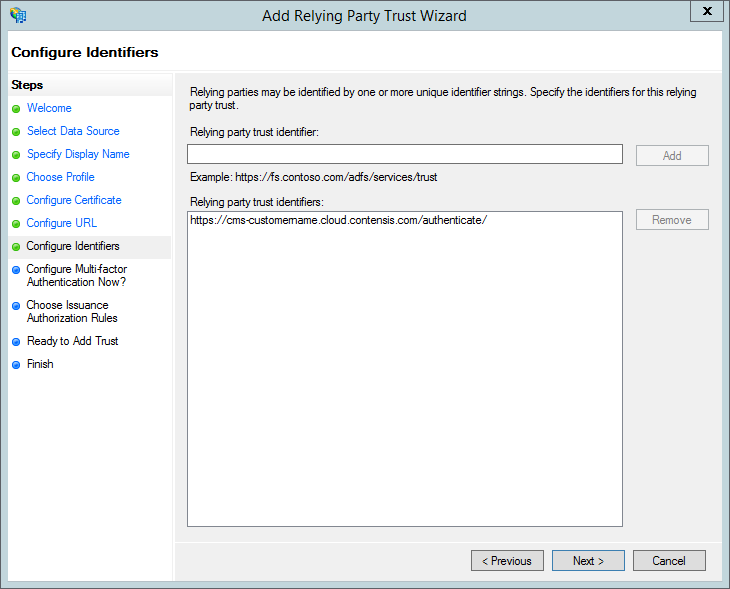Click the green bullet beside Configure Certificate
The image size is (730, 589).
pos(16,201)
